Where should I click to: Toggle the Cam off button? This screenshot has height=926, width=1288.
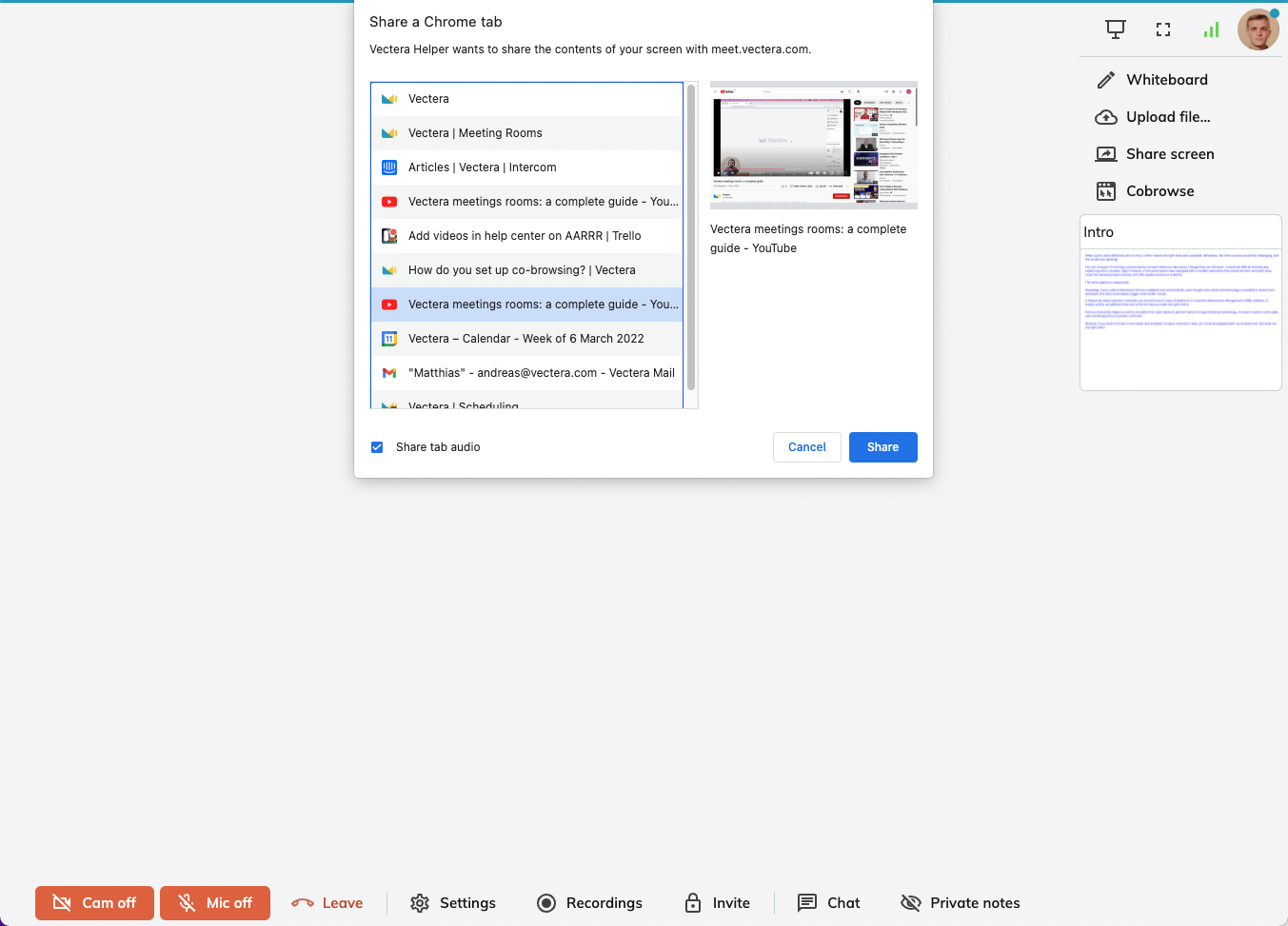pos(94,903)
